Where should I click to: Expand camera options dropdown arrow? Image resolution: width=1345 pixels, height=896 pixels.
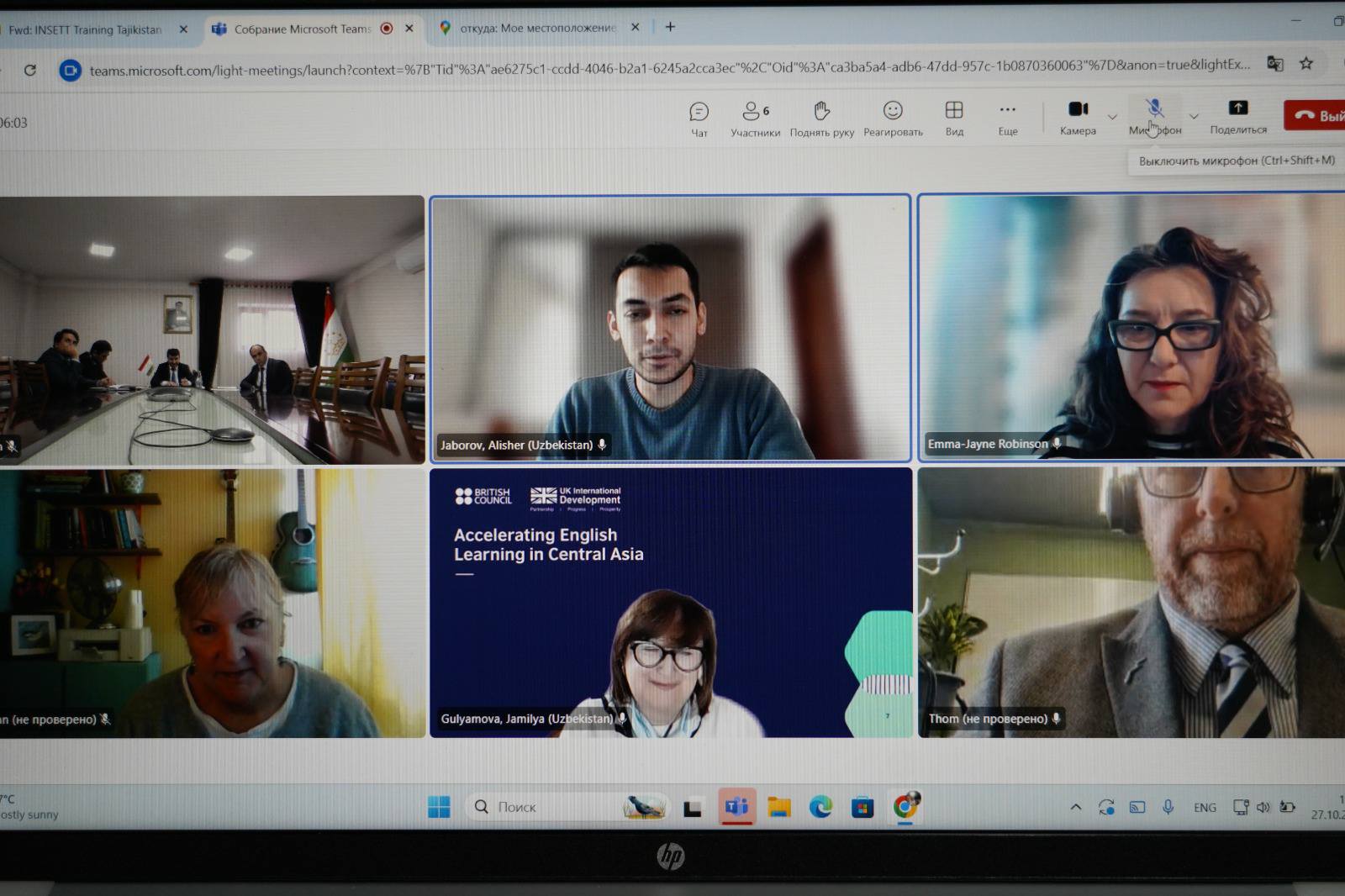point(1112,117)
